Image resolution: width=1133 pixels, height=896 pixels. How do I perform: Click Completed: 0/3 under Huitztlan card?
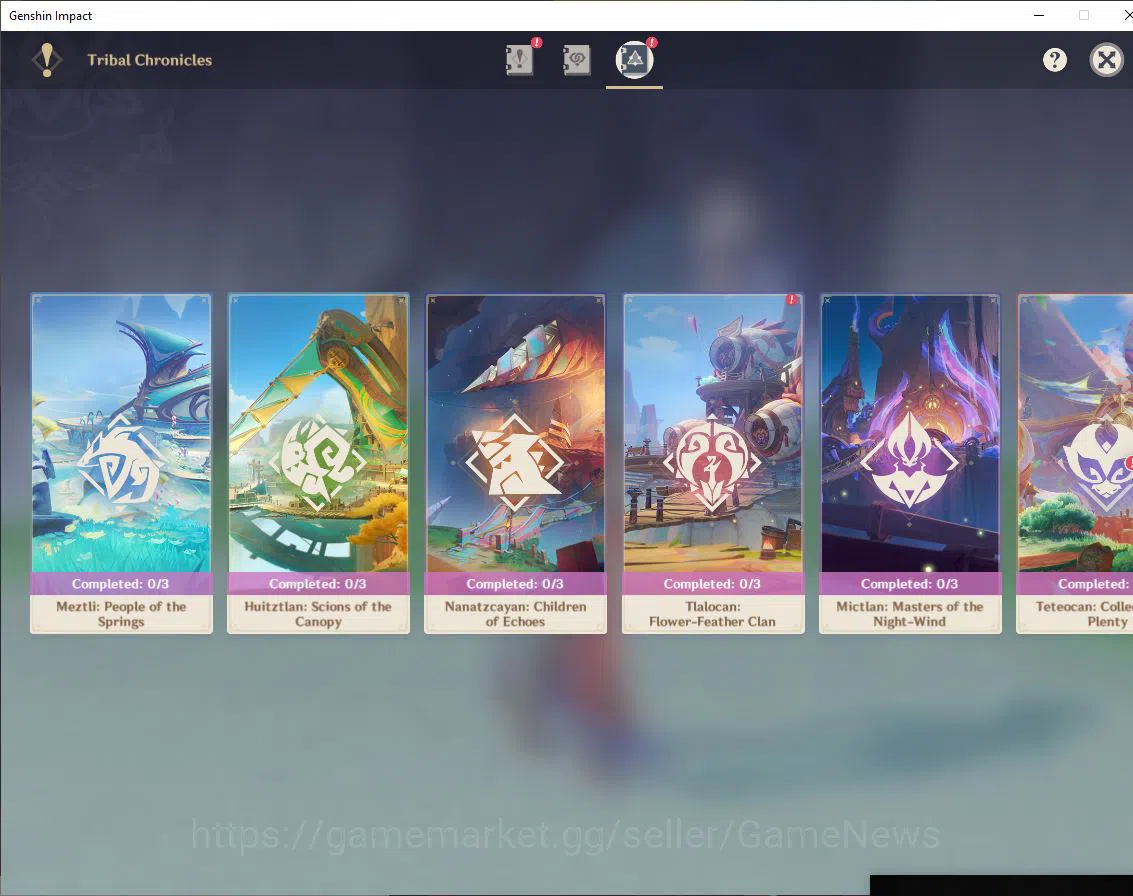click(x=318, y=584)
